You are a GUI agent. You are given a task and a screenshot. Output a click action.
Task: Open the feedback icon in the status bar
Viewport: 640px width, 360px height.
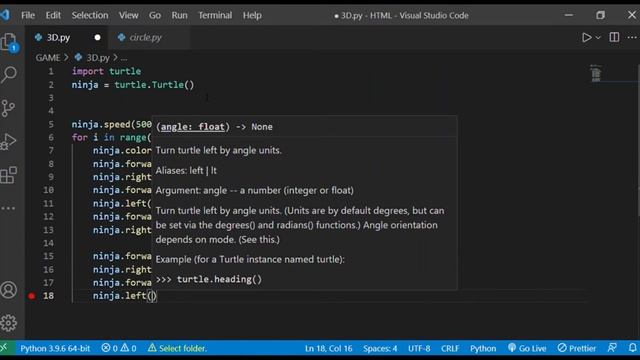(612, 348)
